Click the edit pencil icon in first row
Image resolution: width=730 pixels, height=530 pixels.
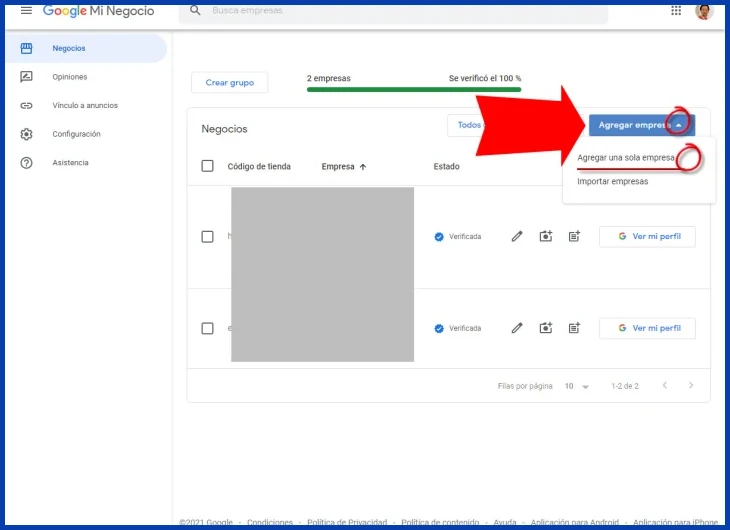coord(517,237)
